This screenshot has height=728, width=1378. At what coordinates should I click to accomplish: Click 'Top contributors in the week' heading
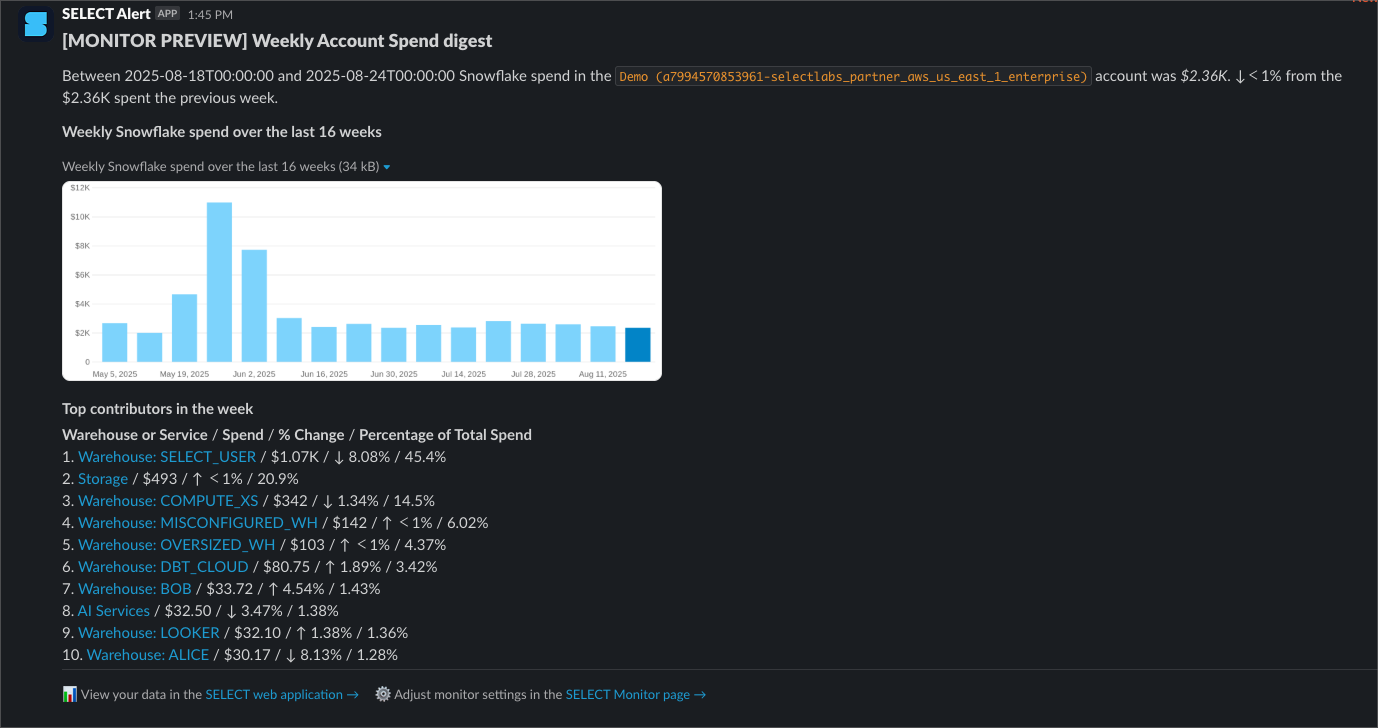pyautogui.click(x=158, y=409)
